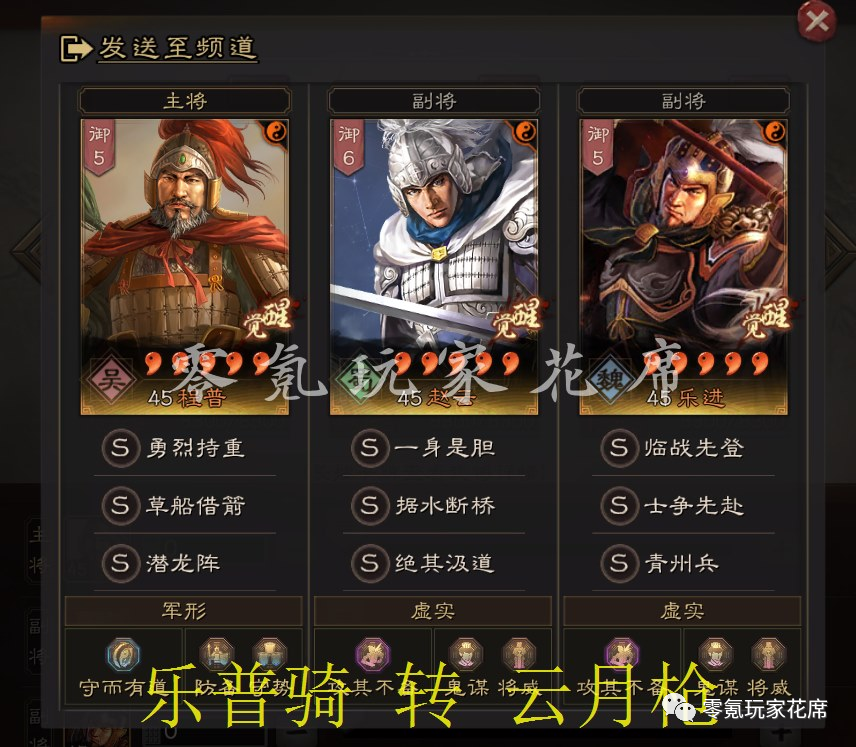Open the 发送至频道 link
The width and height of the screenshot is (856, 747).
(x=177, y=48)
